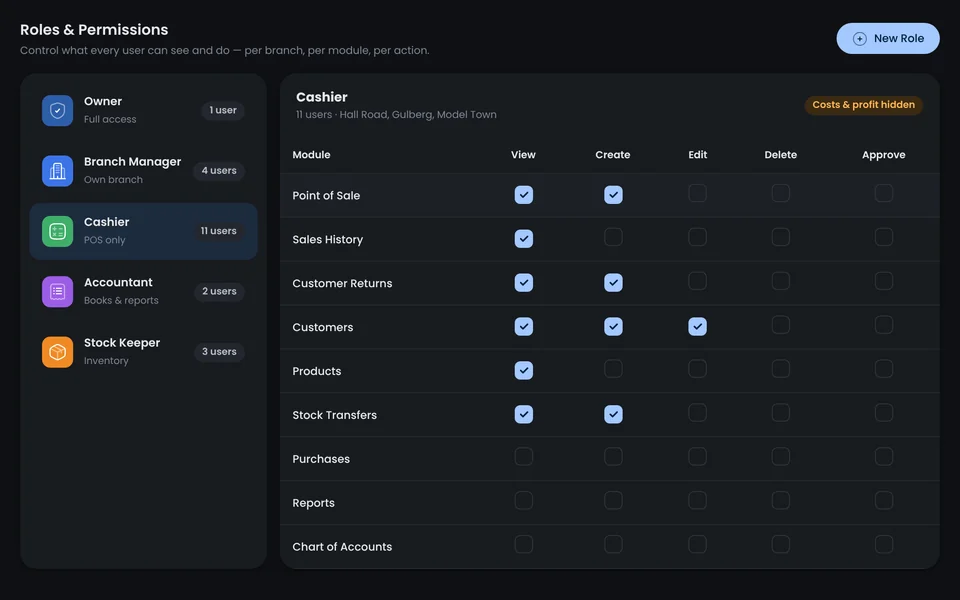This screenshot has height=600, width=960.
Task: Click the Costs & profit hidden badge
Action: coord(863,105)
